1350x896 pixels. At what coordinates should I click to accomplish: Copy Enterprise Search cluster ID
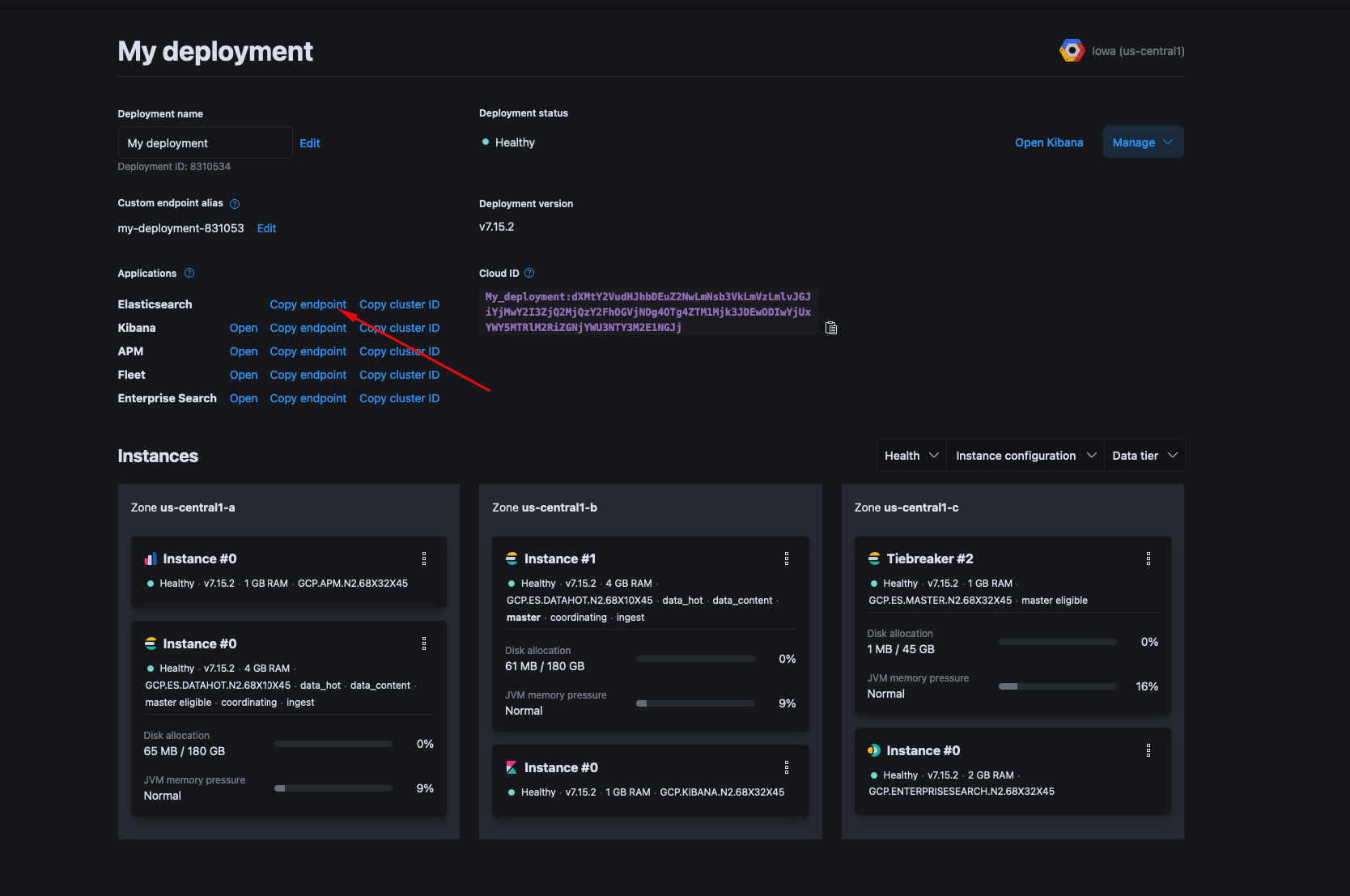(399, 398)
